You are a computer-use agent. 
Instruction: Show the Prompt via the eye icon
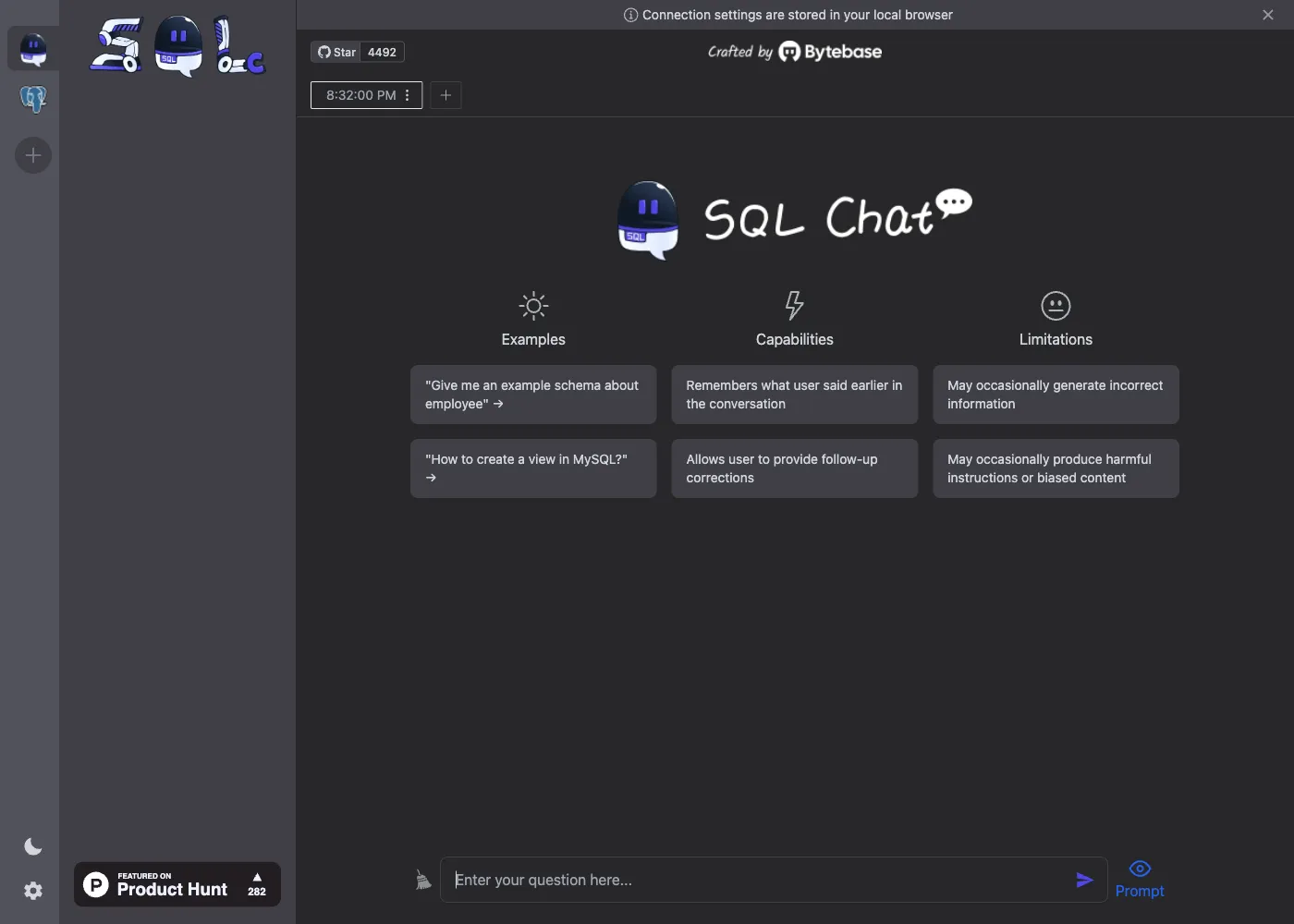pos(1140,879)
